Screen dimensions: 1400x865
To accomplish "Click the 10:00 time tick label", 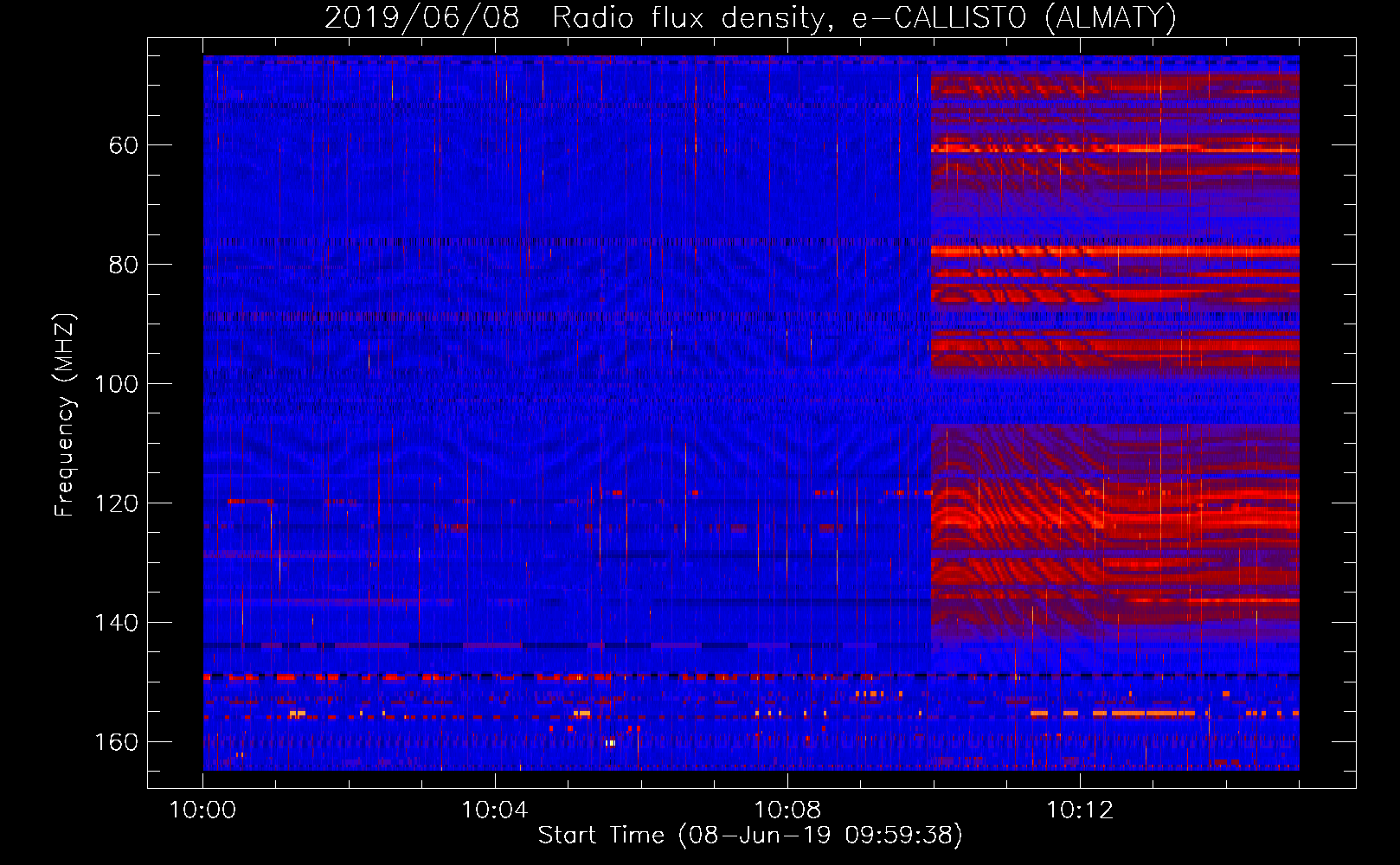I will [202, 811].
